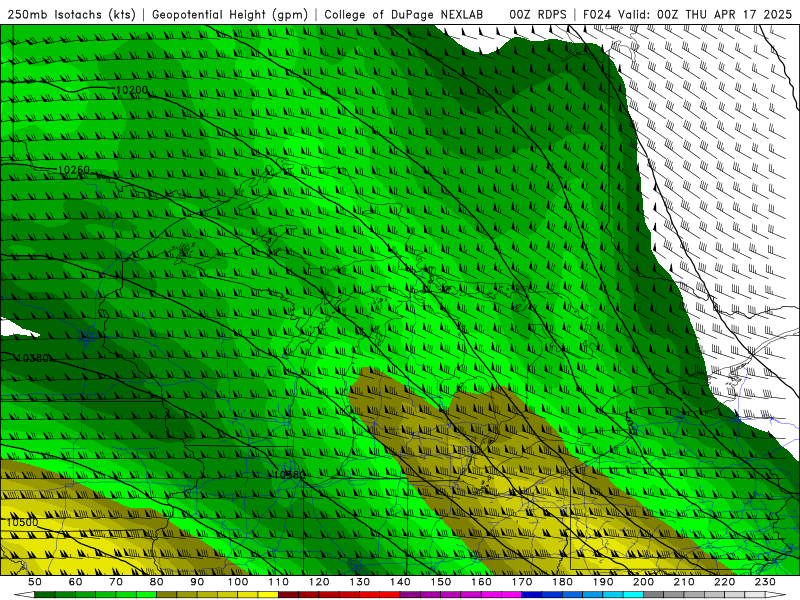Click the 100 label on the color scale

238,582
